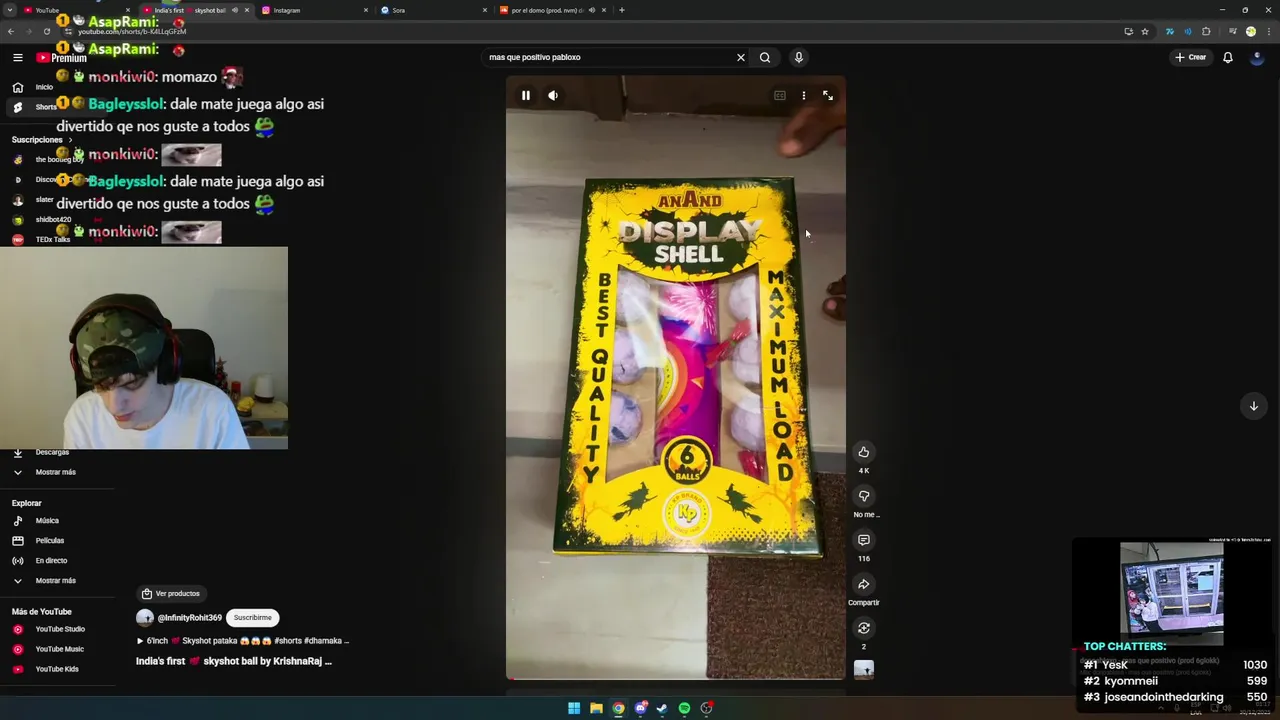Open Discord from the taskbar

coord(640,708)
